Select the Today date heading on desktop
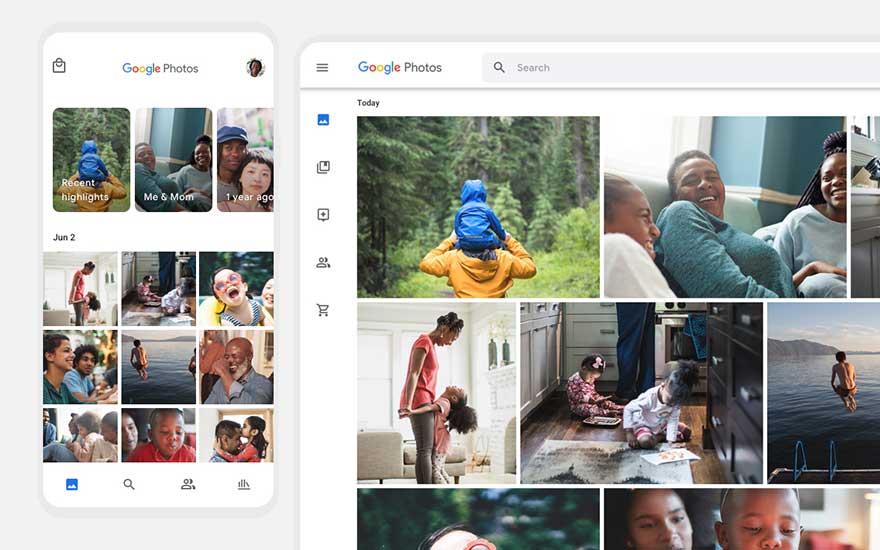Screen dimensions: 880x550 368,103
